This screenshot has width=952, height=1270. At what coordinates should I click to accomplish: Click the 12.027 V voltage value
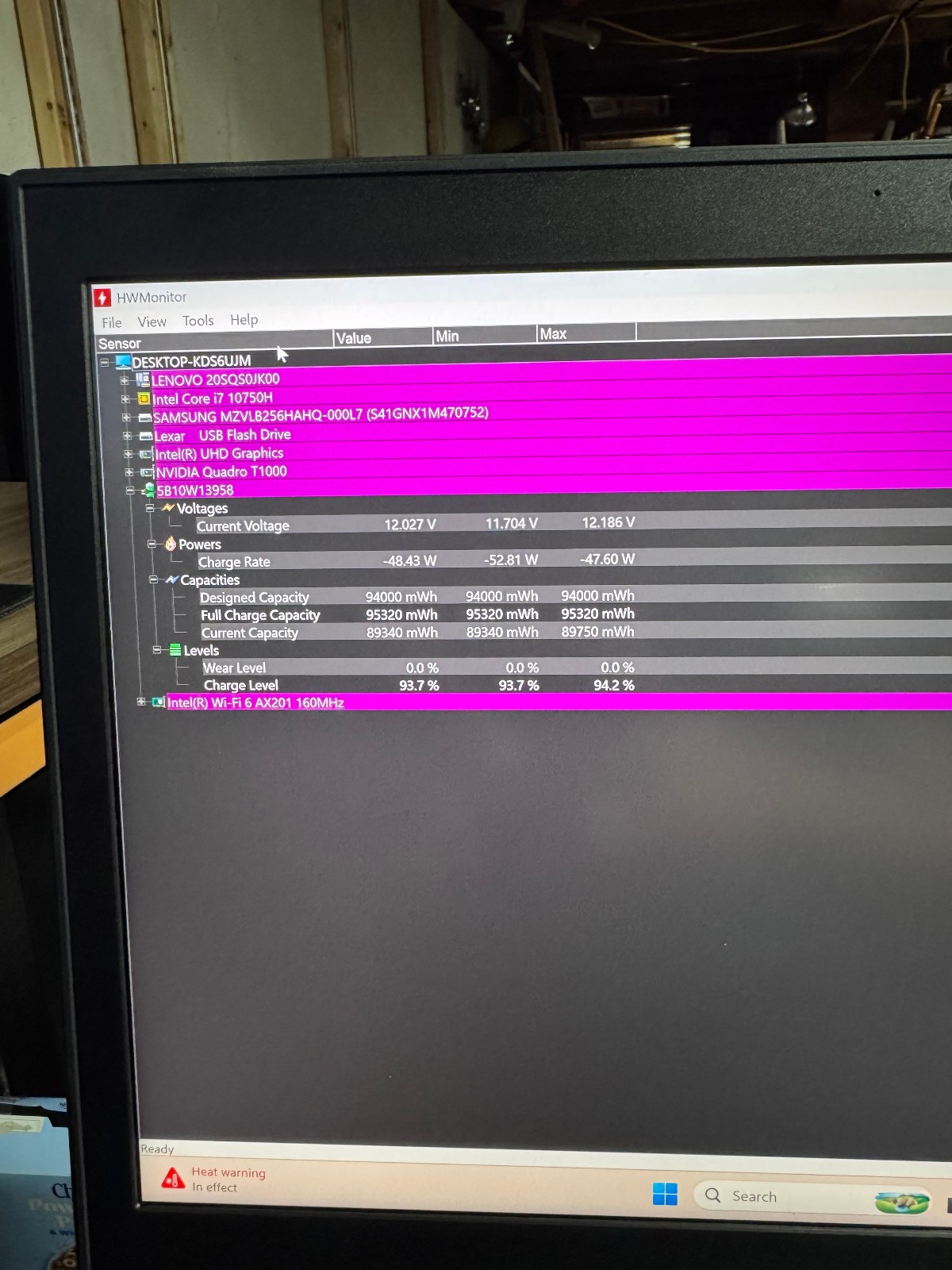pos(410,525)
